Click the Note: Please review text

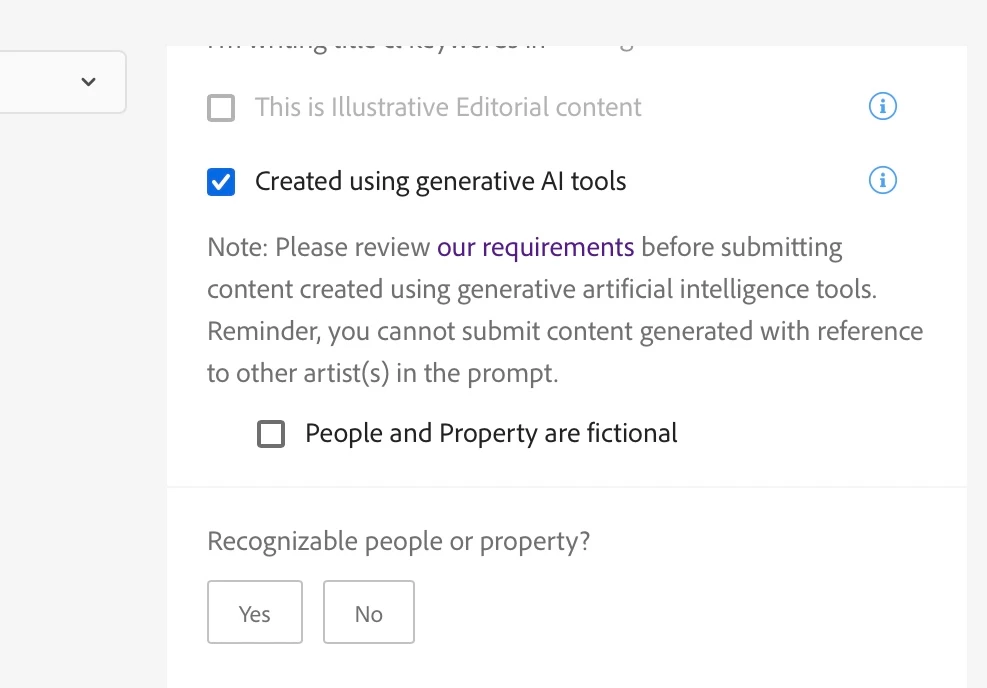(x=319, y=247)
